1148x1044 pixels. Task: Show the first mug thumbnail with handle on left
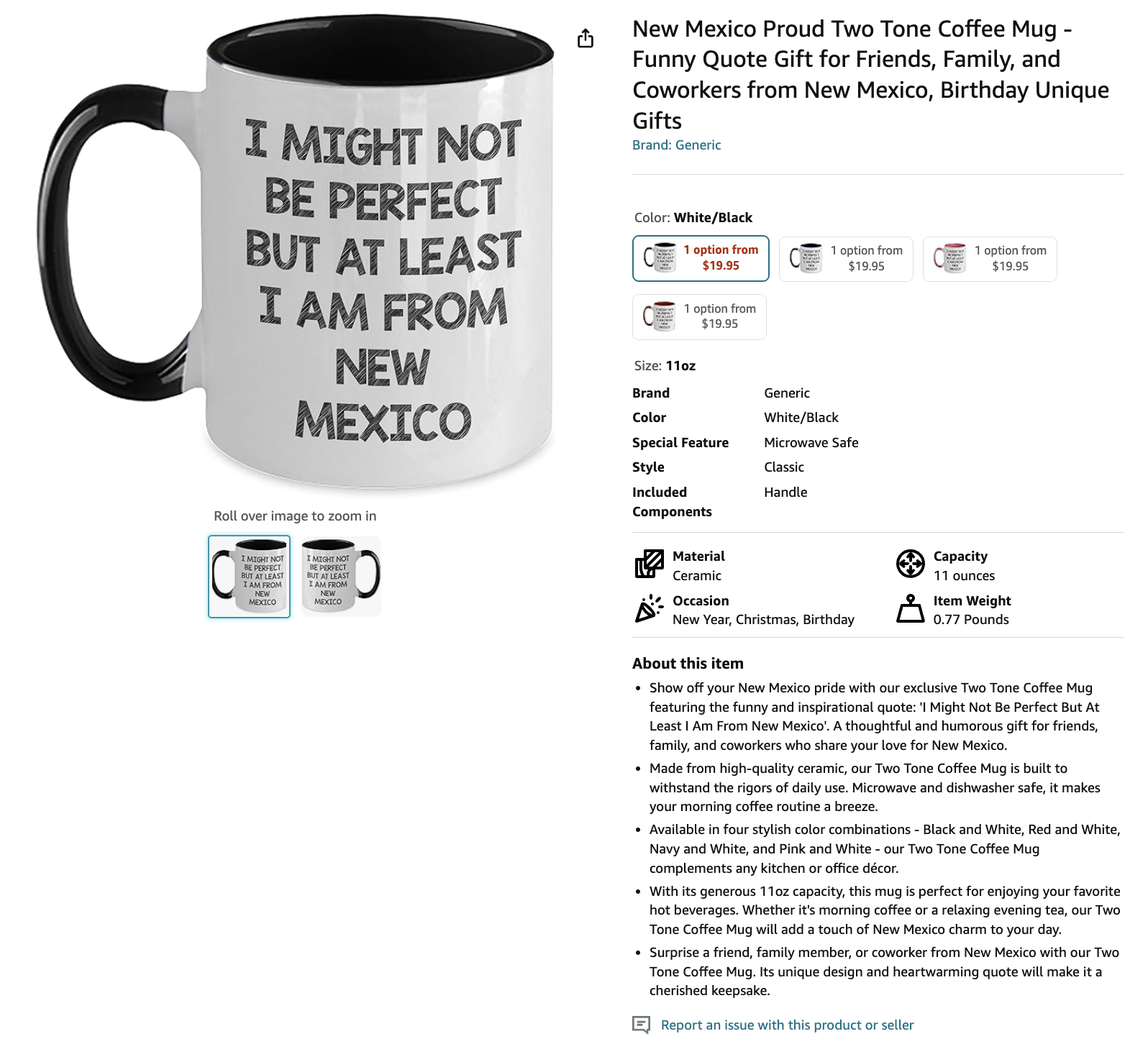pyautogui.click(x=250, y=577)
